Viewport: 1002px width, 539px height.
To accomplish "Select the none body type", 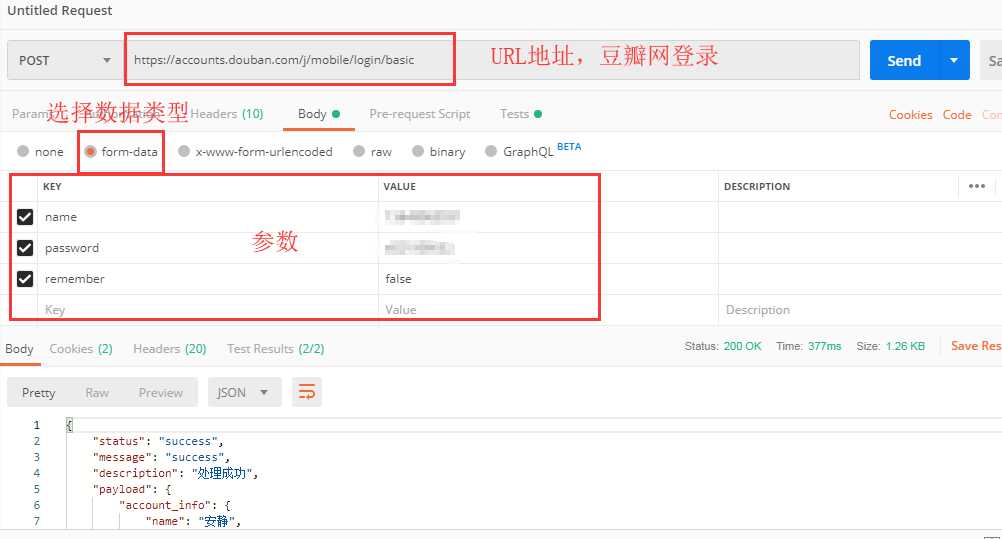I will click(40, 152).
